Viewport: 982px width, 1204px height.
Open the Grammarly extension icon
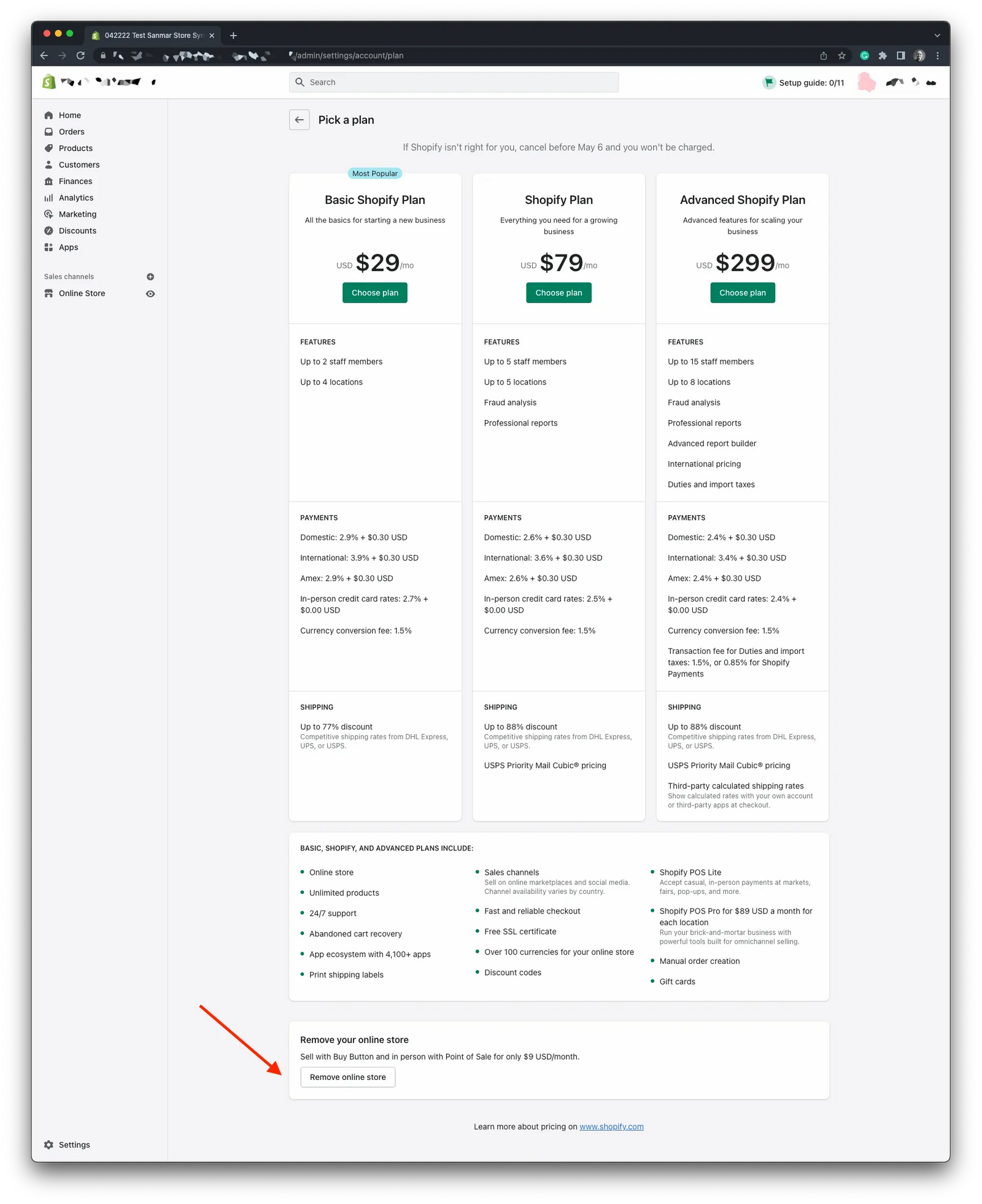864,55
